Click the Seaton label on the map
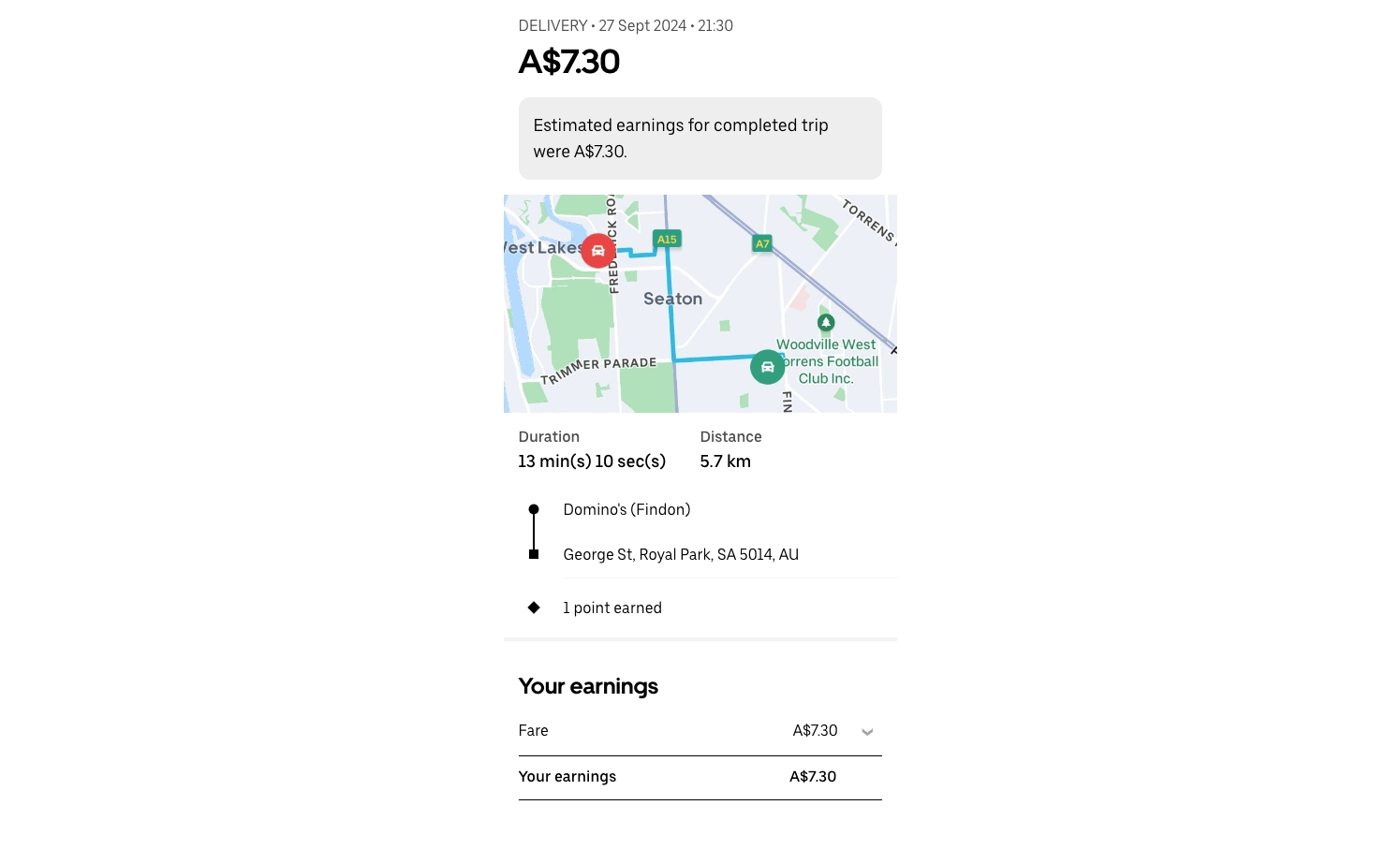The image size is (1400, 849). click(x=672, y=299)
